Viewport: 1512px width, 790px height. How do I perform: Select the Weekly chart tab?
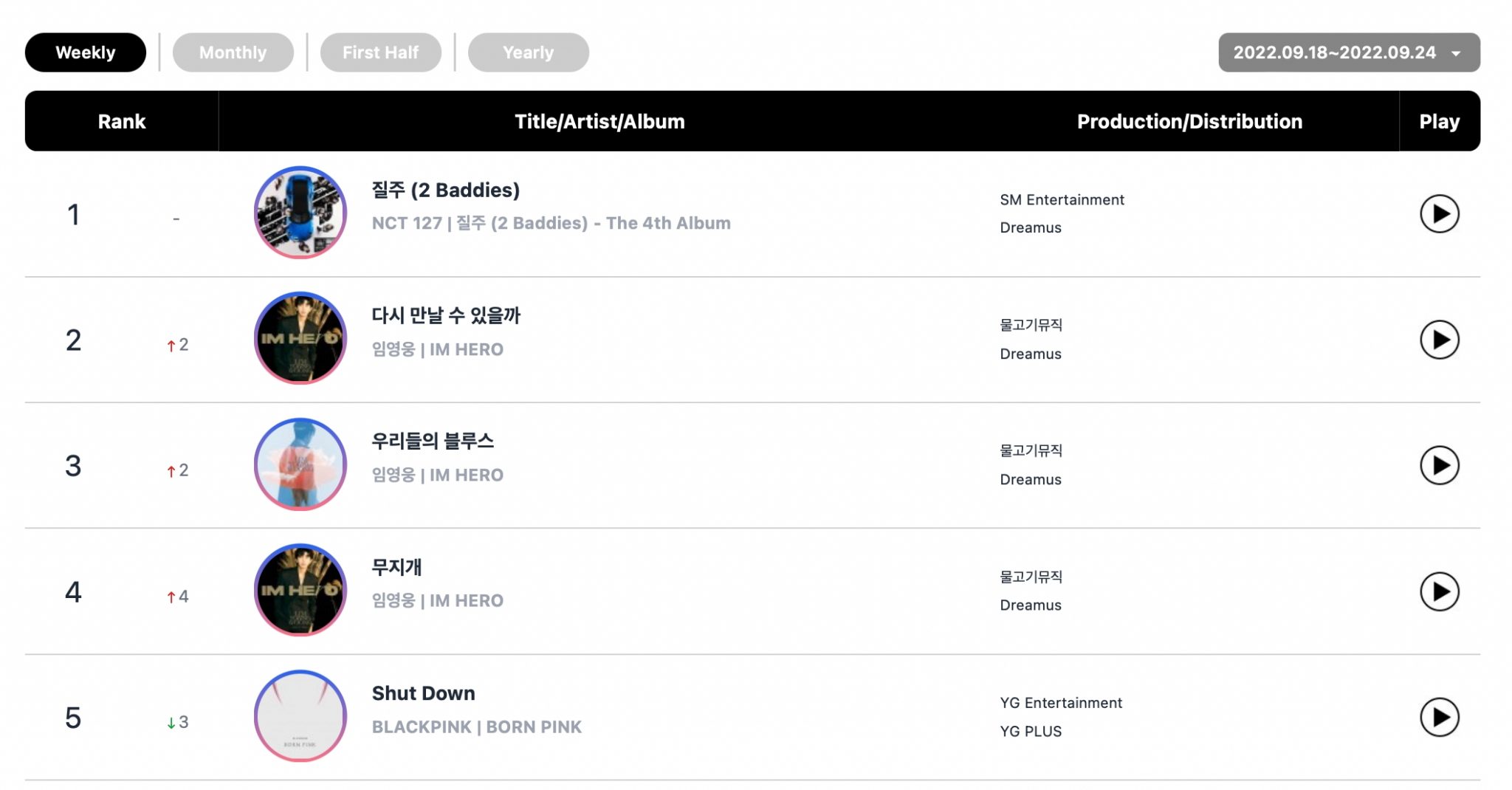point(86,52)
